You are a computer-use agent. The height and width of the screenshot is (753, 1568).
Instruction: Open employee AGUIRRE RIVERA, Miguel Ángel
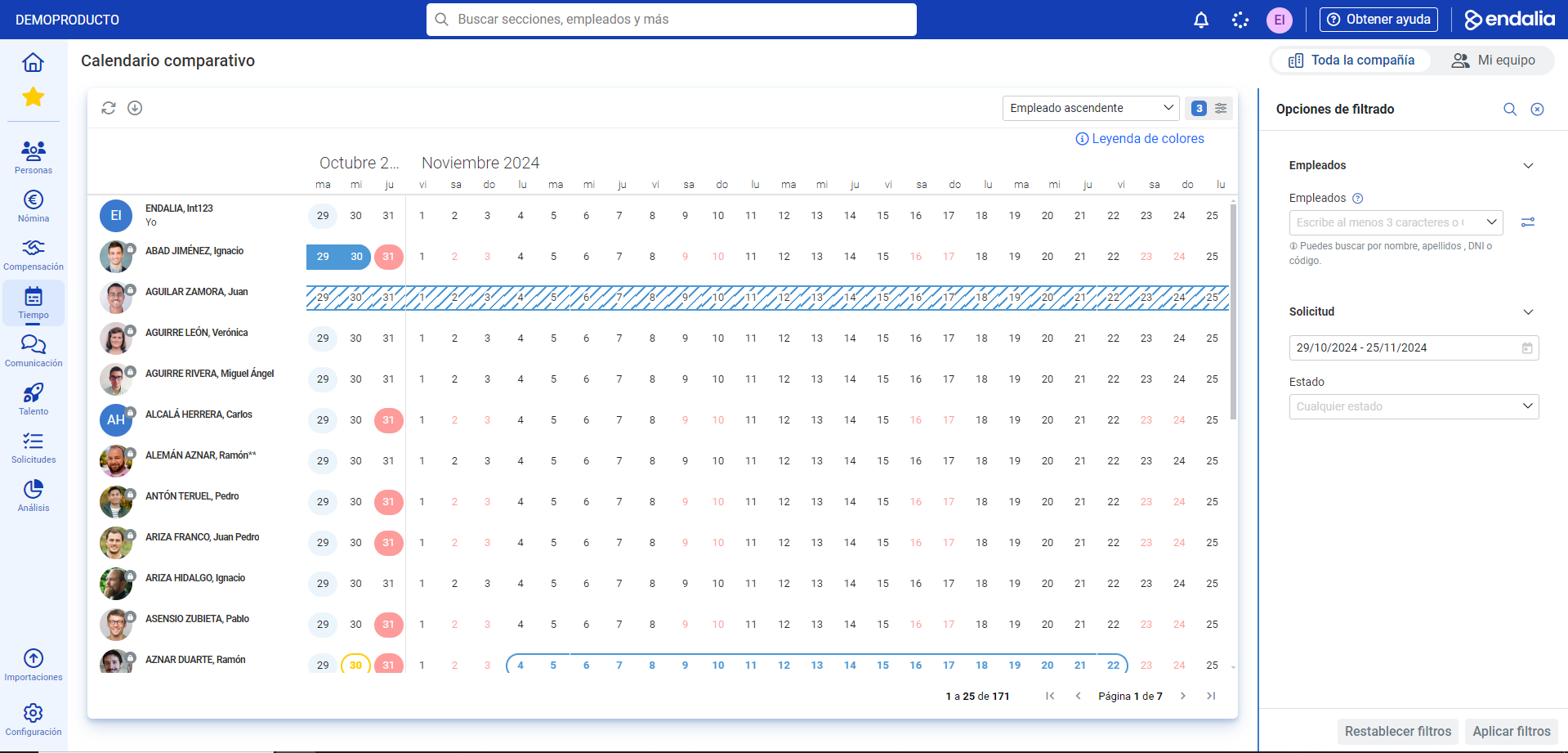pos(209,374)
